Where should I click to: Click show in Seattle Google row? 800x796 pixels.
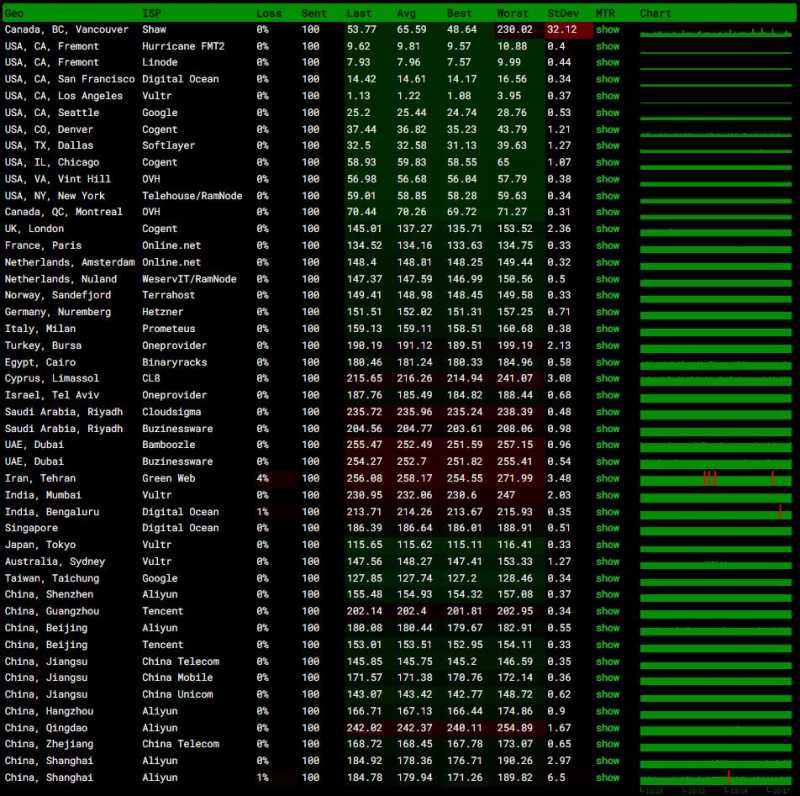point(607,113)
